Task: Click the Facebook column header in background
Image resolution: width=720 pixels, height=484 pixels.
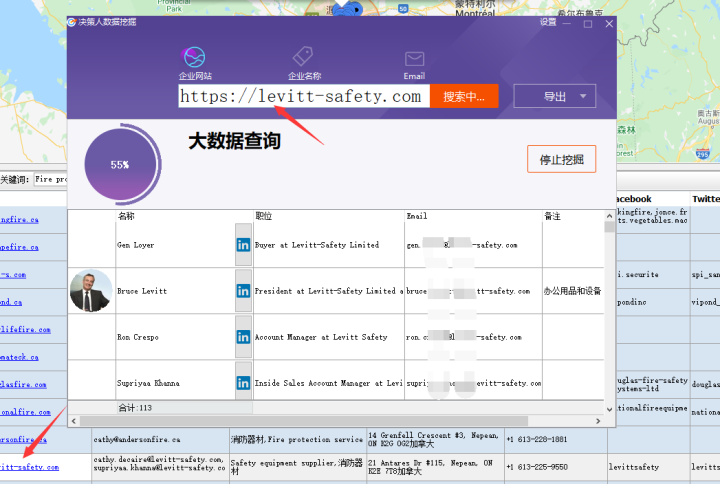Action: point(652,199)
